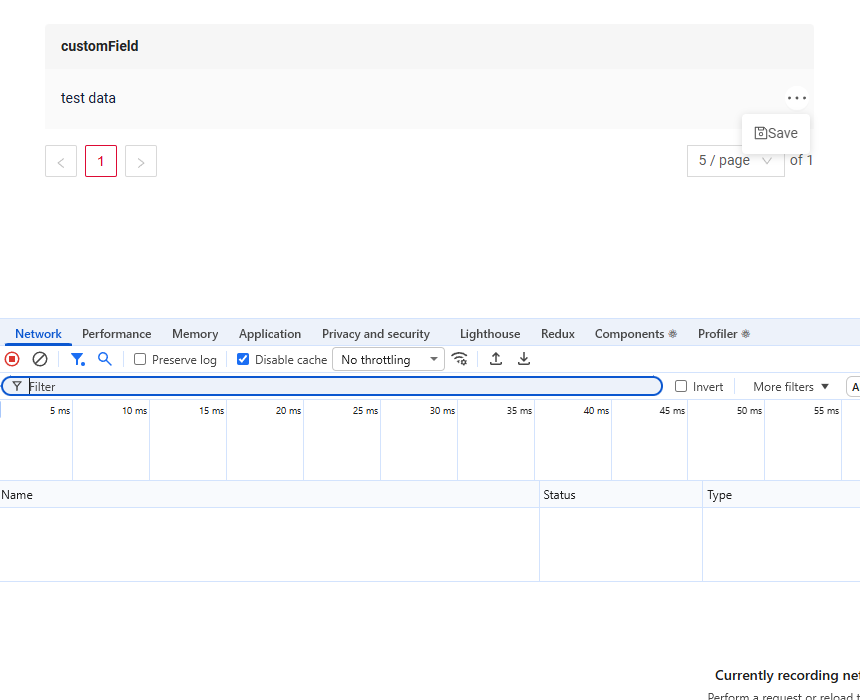The width and height of the screenshot is (860, 700).
Task: Click Save in the popup menu
Action: (x=776, y=133)
